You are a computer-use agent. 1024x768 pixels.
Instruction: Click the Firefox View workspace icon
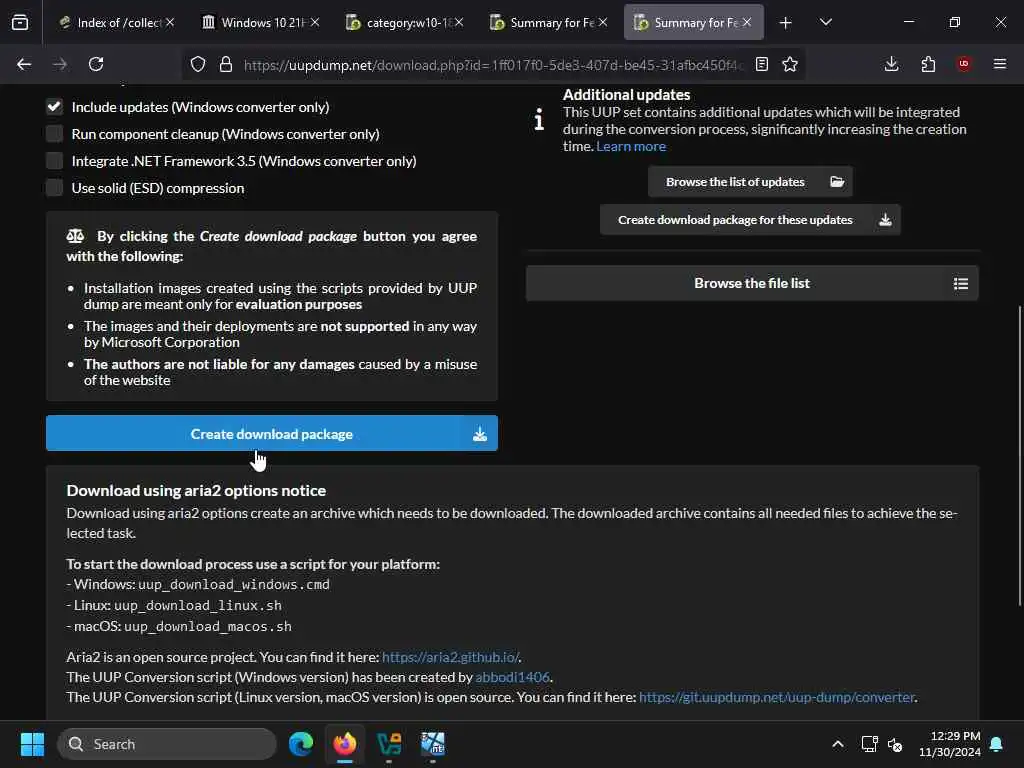pyautogui.click(x=20, y=22)
